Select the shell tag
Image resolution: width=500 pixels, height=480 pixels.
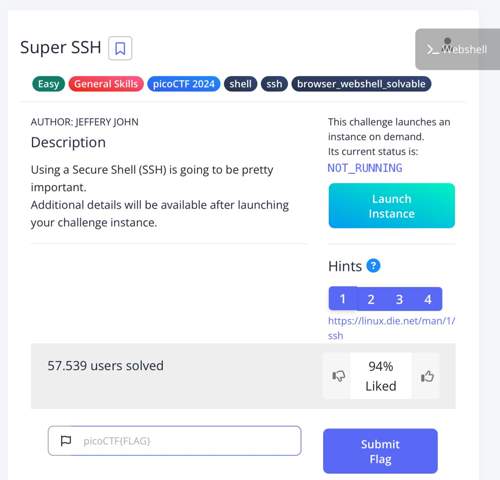tap(240, 84)
